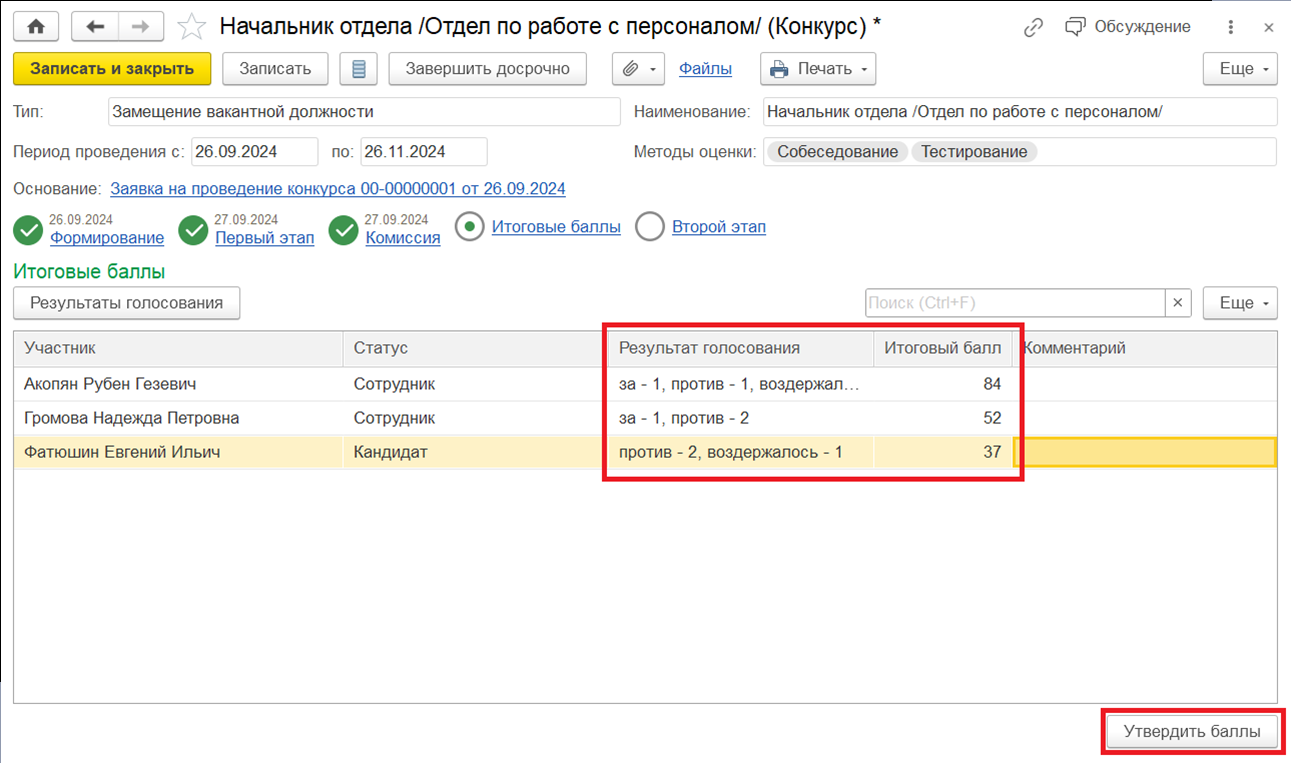Viewport: 1291px width, 763px height.
Task: Go forward with the right arrow
Action: tap(139, 27)
